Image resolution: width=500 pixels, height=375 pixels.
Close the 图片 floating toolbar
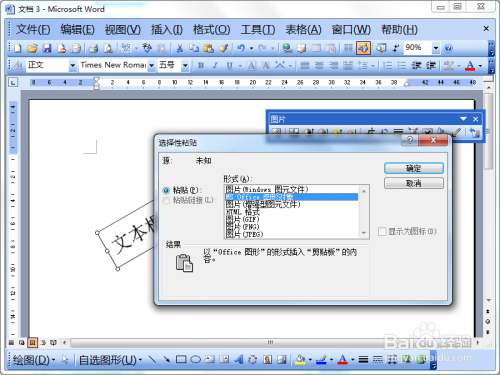475,119
